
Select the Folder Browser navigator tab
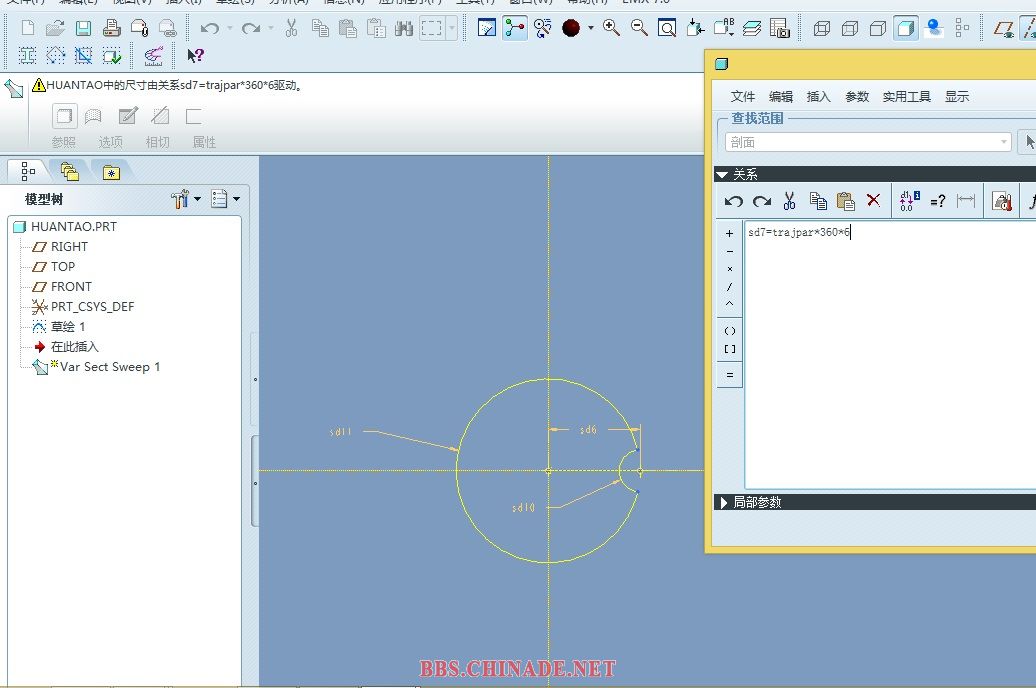click(70, 172)
